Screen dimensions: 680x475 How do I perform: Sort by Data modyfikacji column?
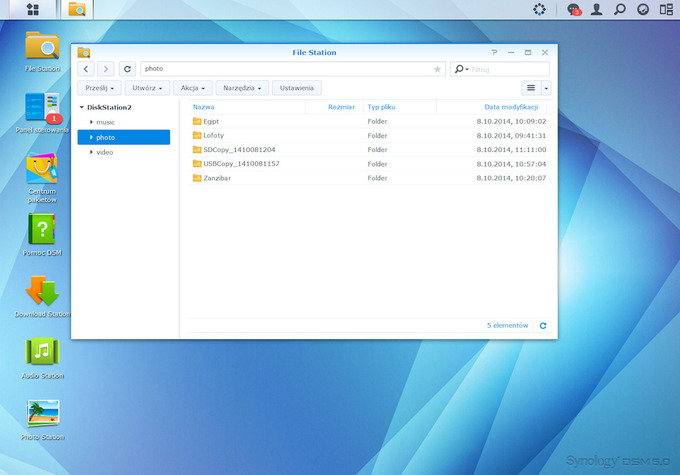click(x=511, y=107)
